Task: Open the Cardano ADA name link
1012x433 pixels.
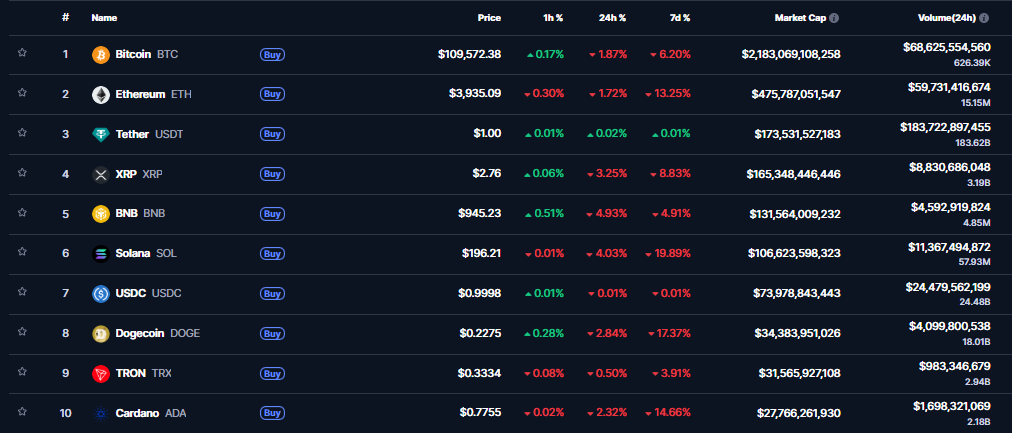Action: coord(150,413)
